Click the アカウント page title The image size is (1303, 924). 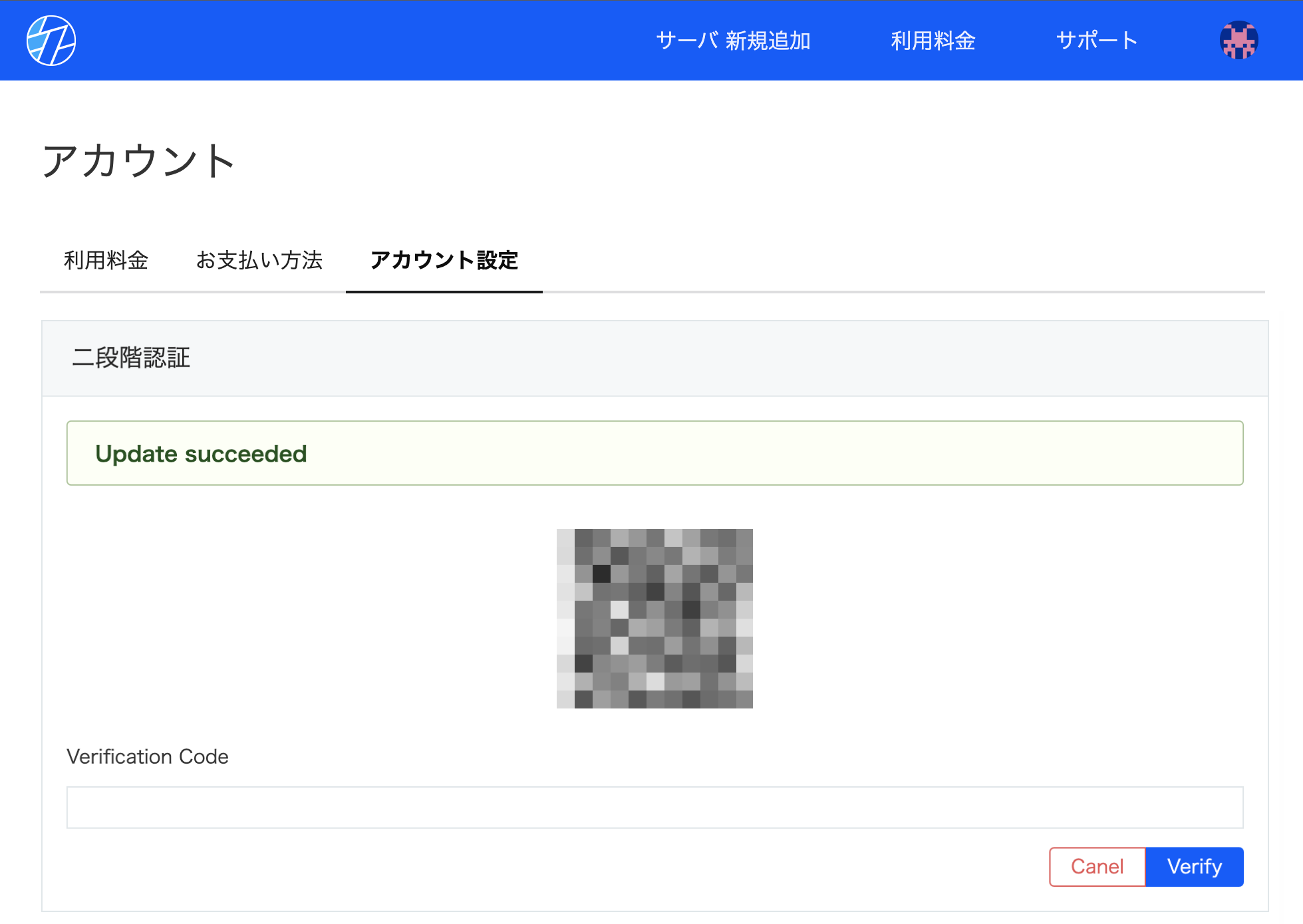coord(138,161)
